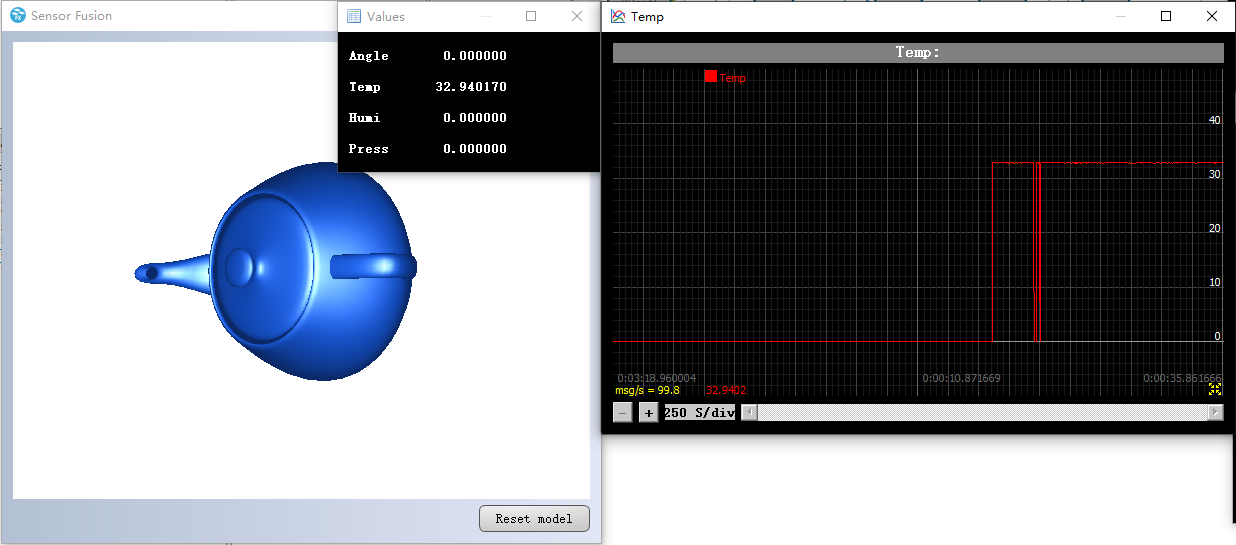Close the Values window
This screenshot has width=1236, height=545.
point(577,16)
